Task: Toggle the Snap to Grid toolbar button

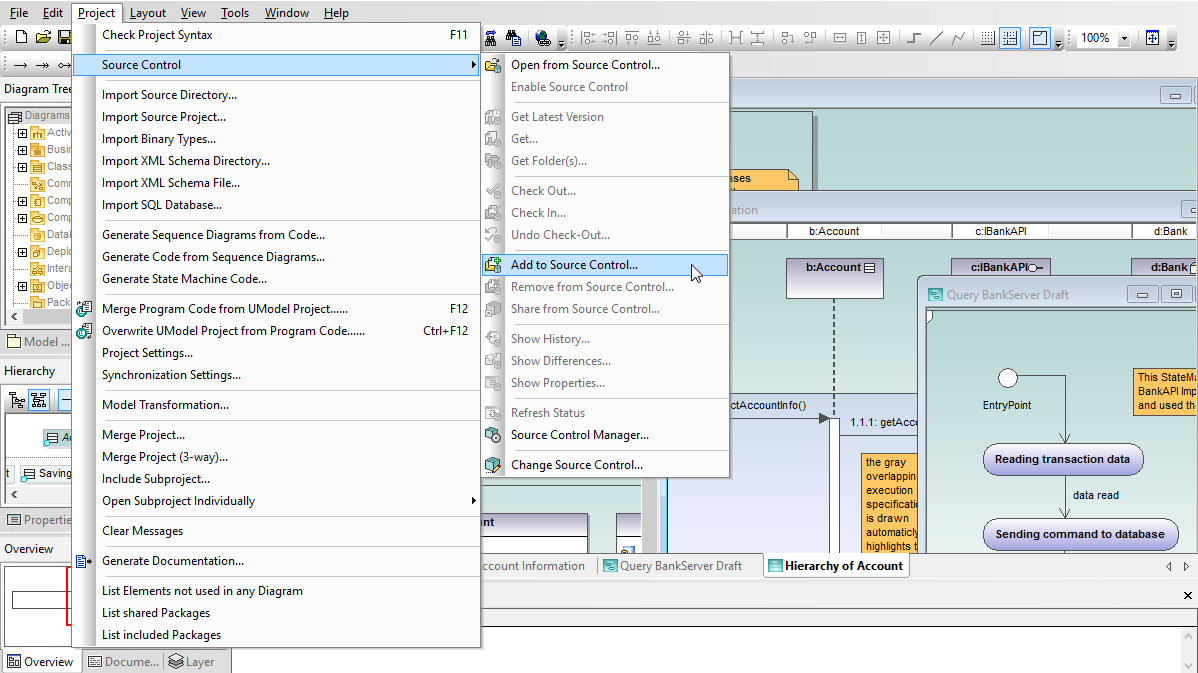Action: point(1010,37)
